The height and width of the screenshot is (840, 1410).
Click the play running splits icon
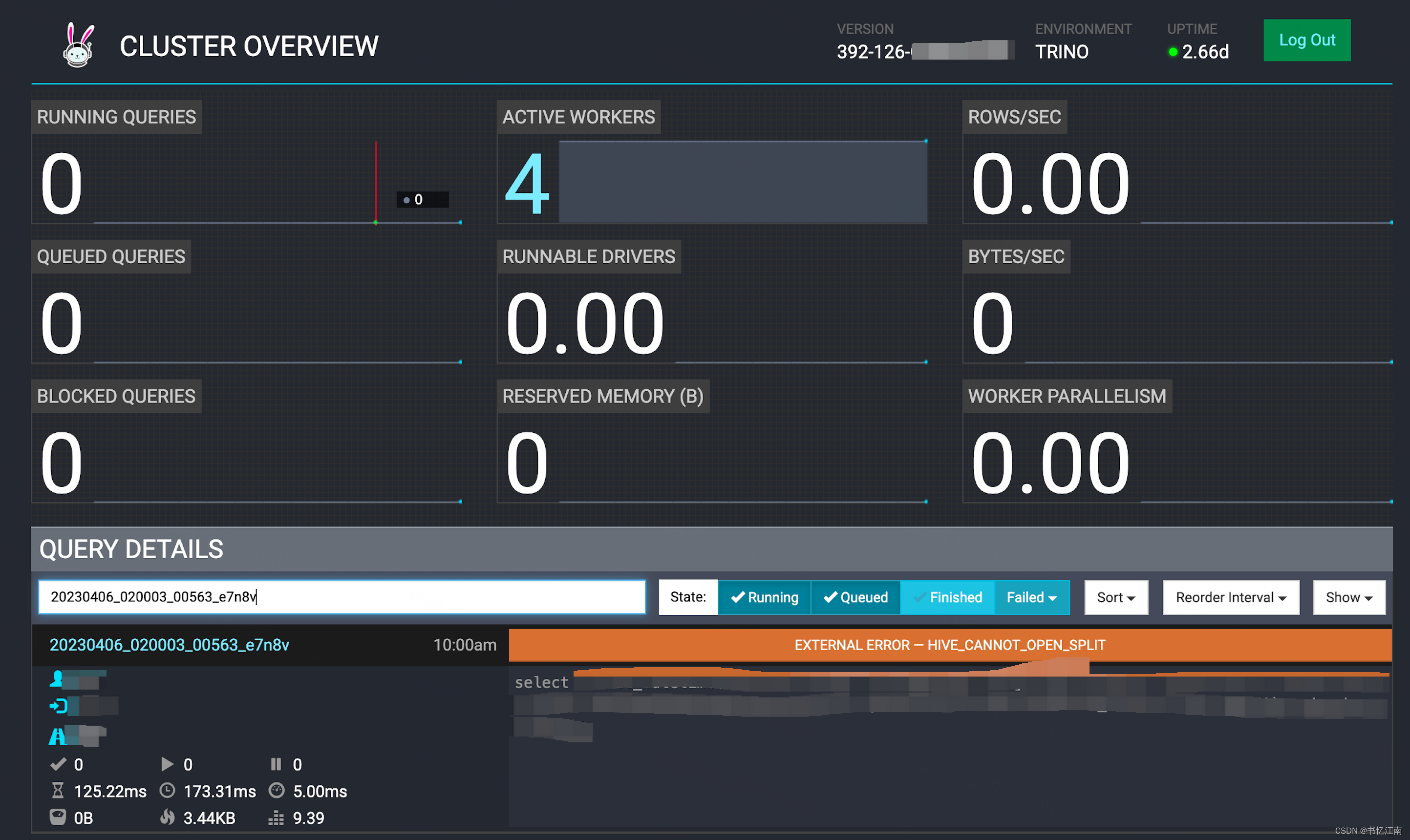click(167, 764)
